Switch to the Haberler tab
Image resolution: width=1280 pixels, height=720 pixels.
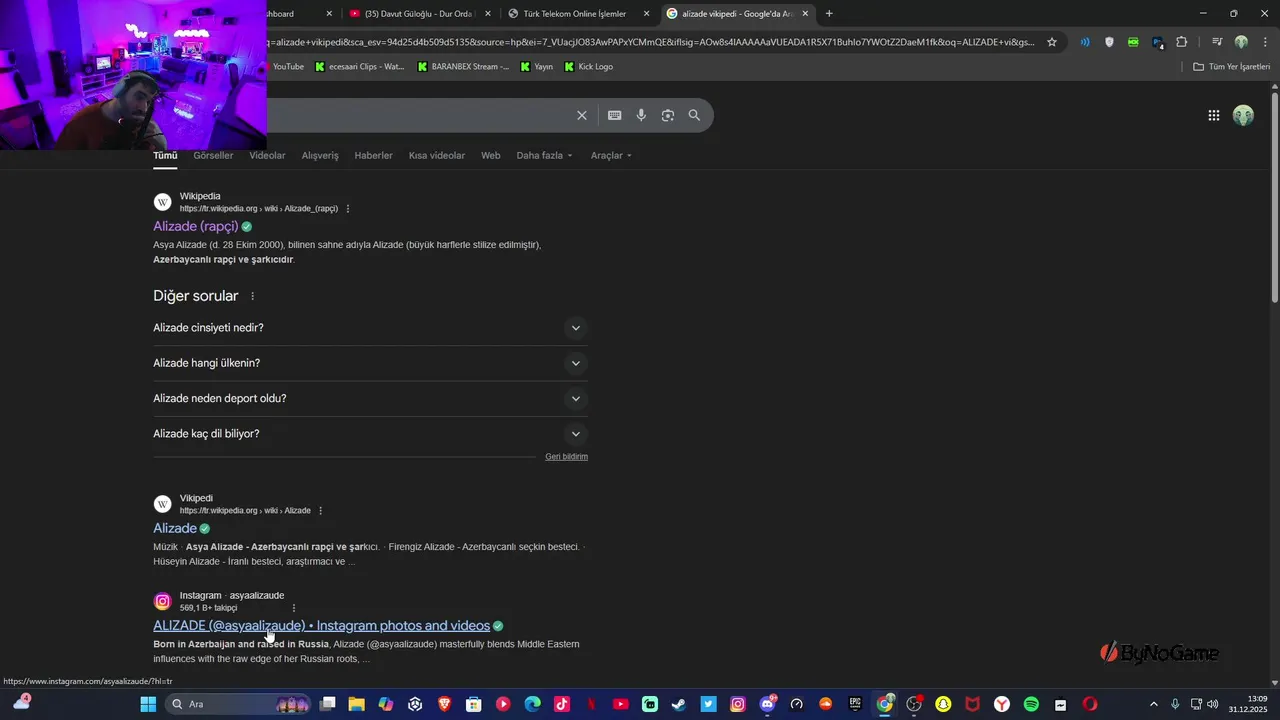(x=373, y=156)
